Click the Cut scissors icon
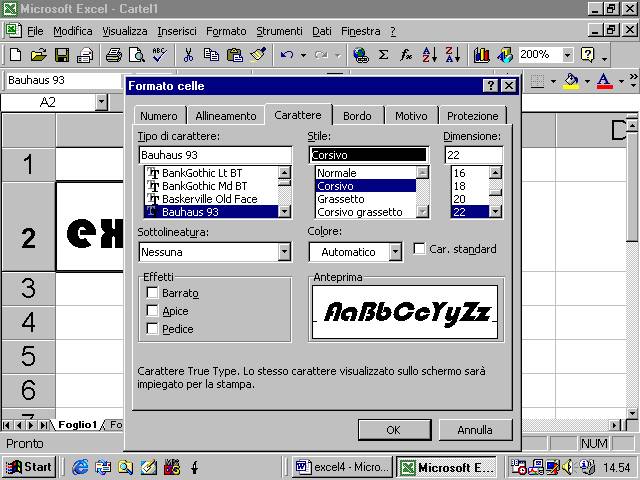 pos(188,55)
